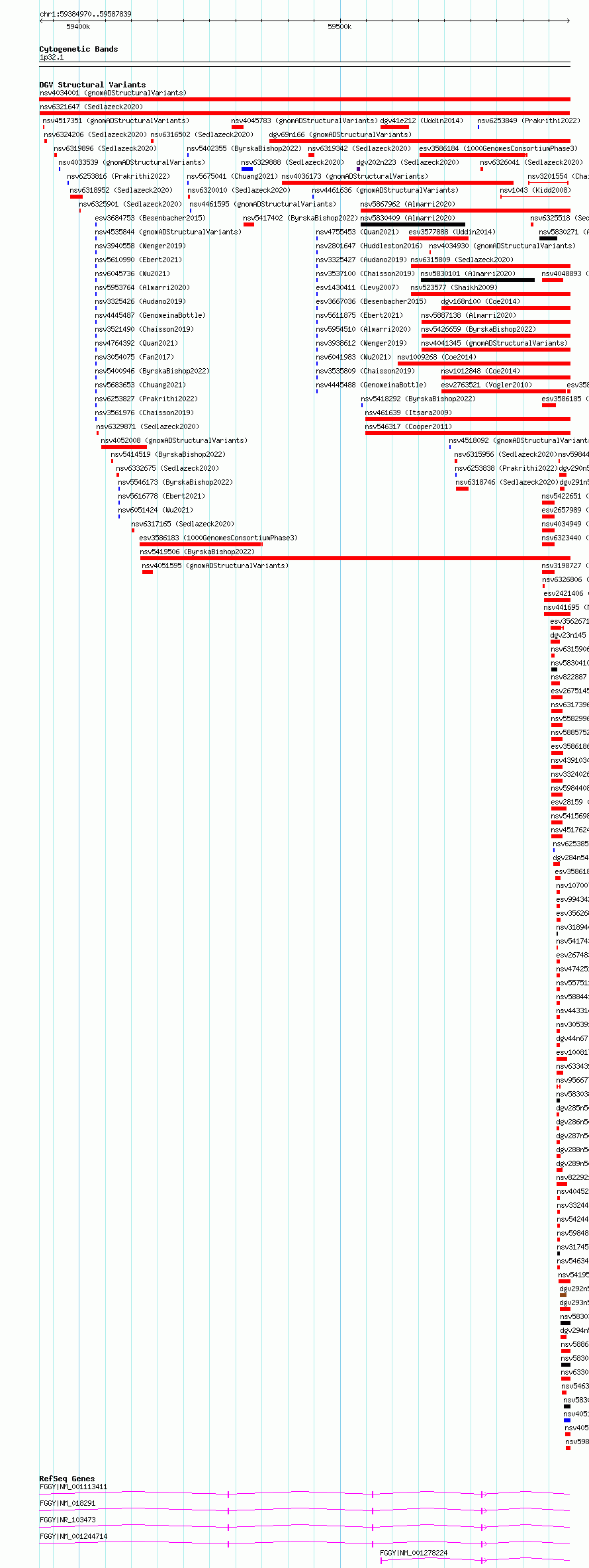Viewport: 589px width, 1568px height.
Task: Click the FGGY|NM_018291 gene label
Action: click(67, 1503)
